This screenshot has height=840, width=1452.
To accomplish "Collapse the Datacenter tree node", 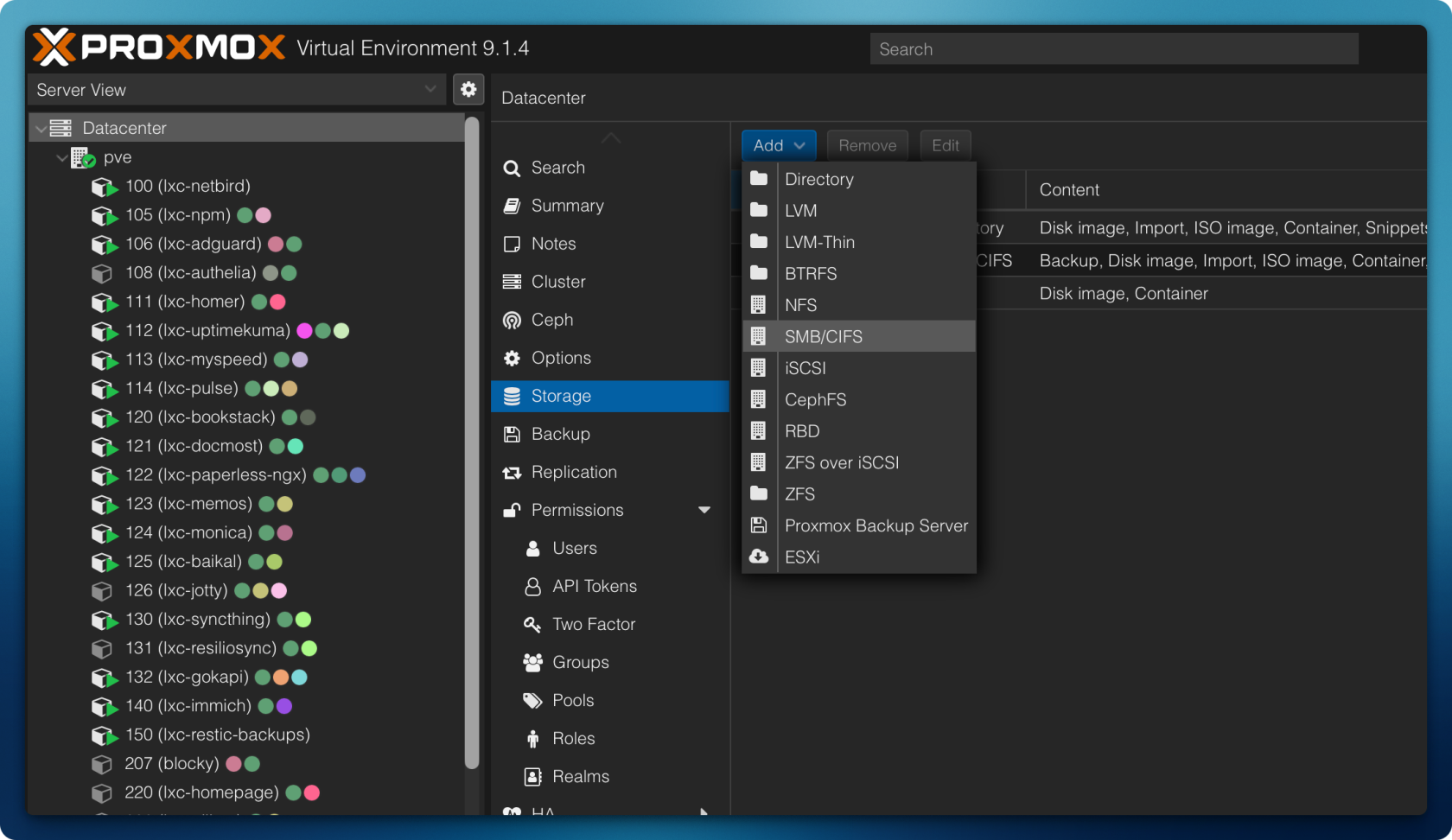I will 41,129.
